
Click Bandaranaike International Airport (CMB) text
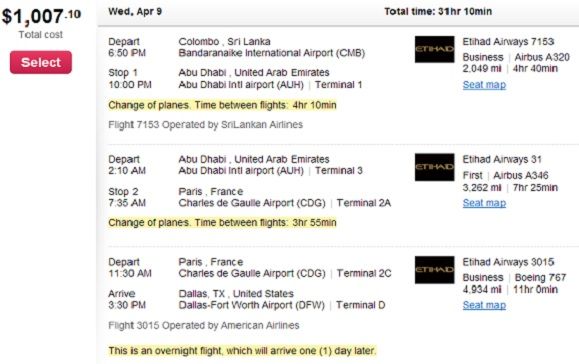[x=271, y=53]
